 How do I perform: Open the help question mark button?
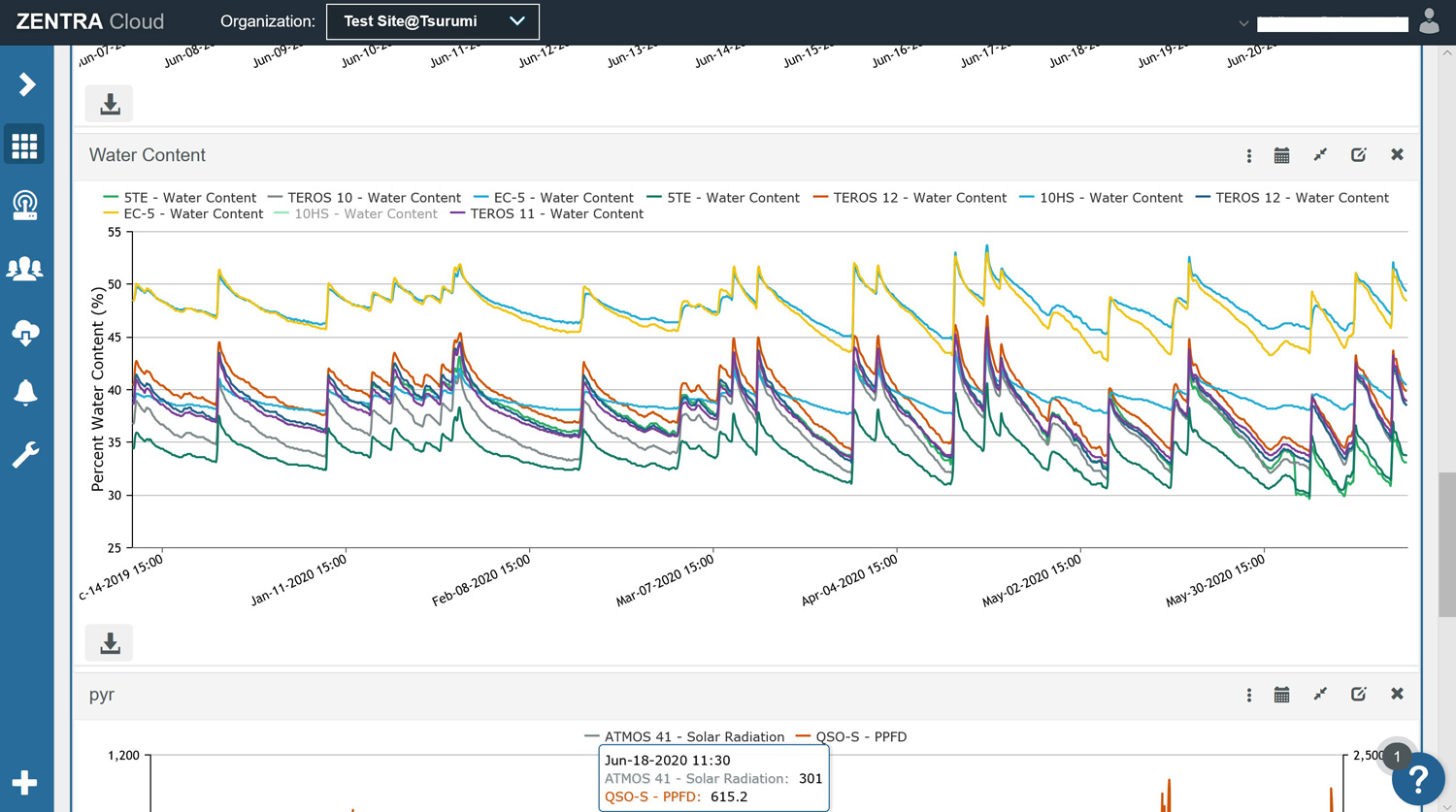point(1418,778)
